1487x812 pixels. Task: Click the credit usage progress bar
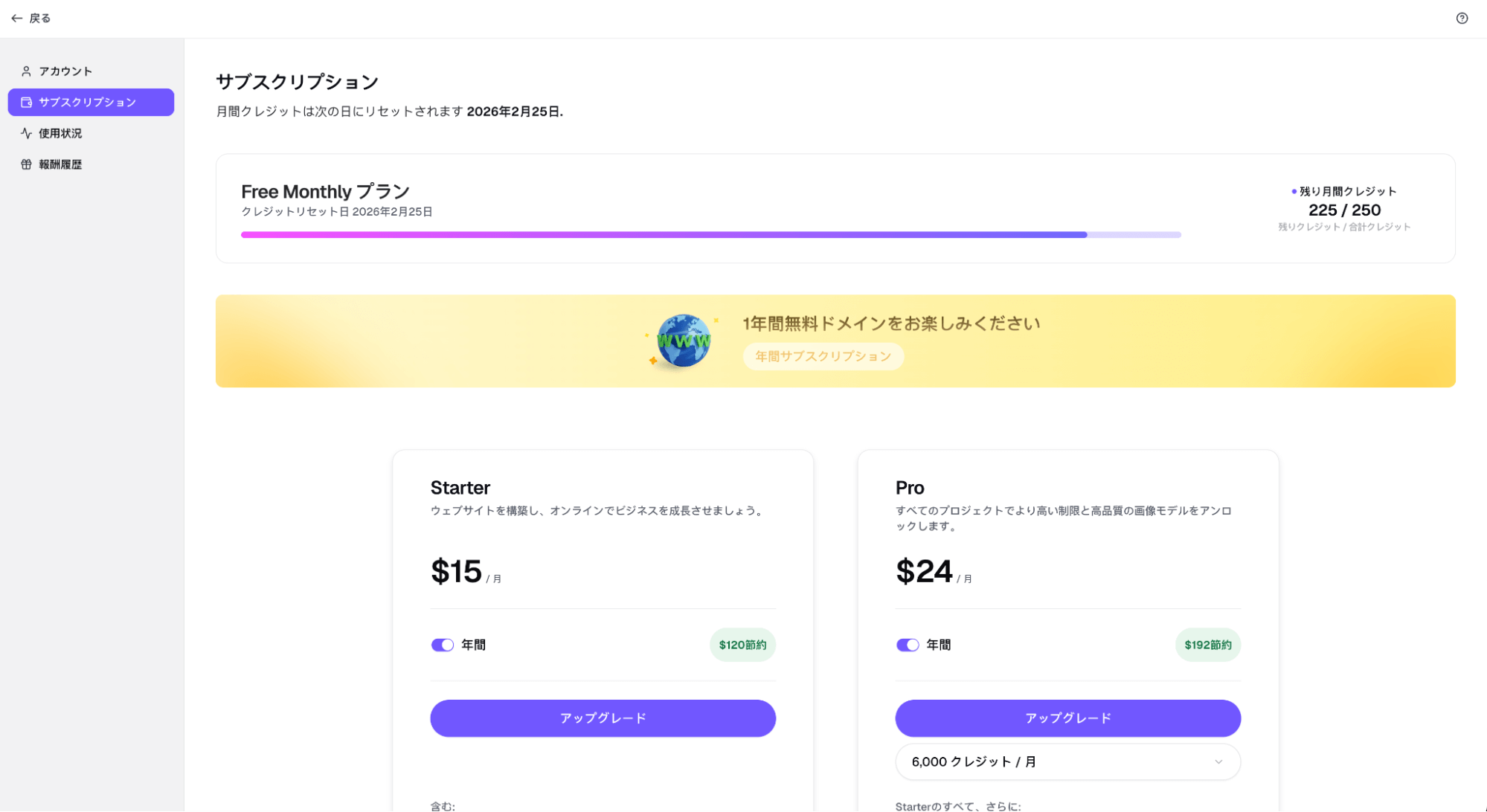coord(710,234)
